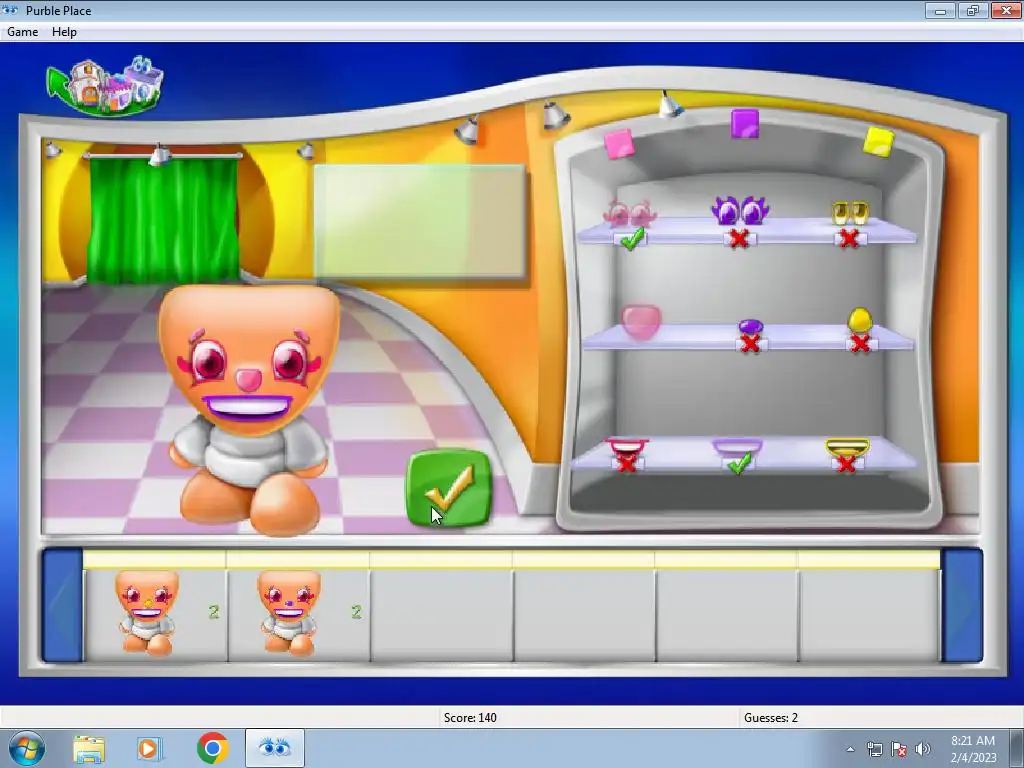
Task: Confirm the guess with the green checkmark
Action: [x=449, y=488]
